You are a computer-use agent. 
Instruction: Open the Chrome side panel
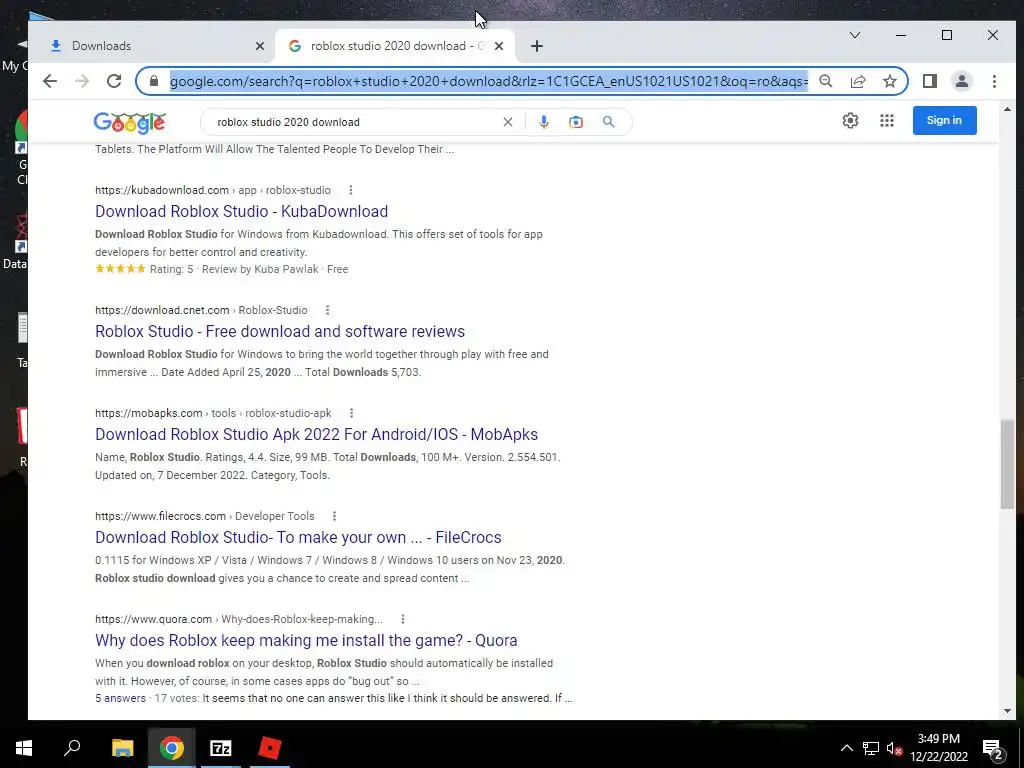point(929,81)
